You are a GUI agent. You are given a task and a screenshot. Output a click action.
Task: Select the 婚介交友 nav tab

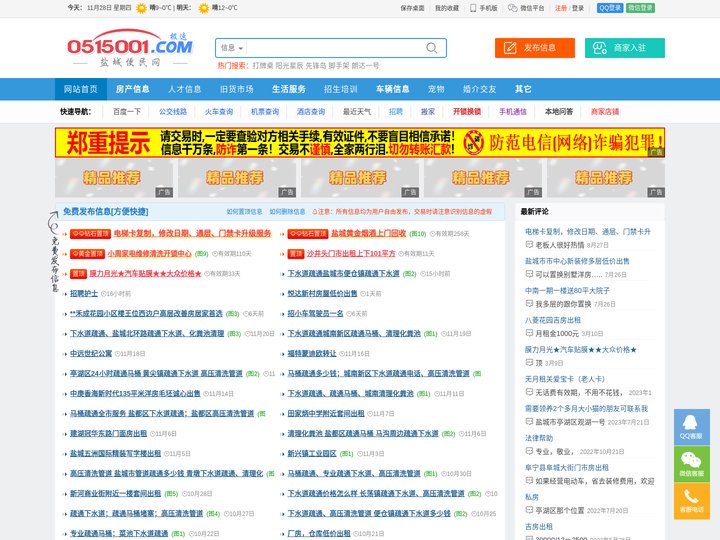(479, 89)
